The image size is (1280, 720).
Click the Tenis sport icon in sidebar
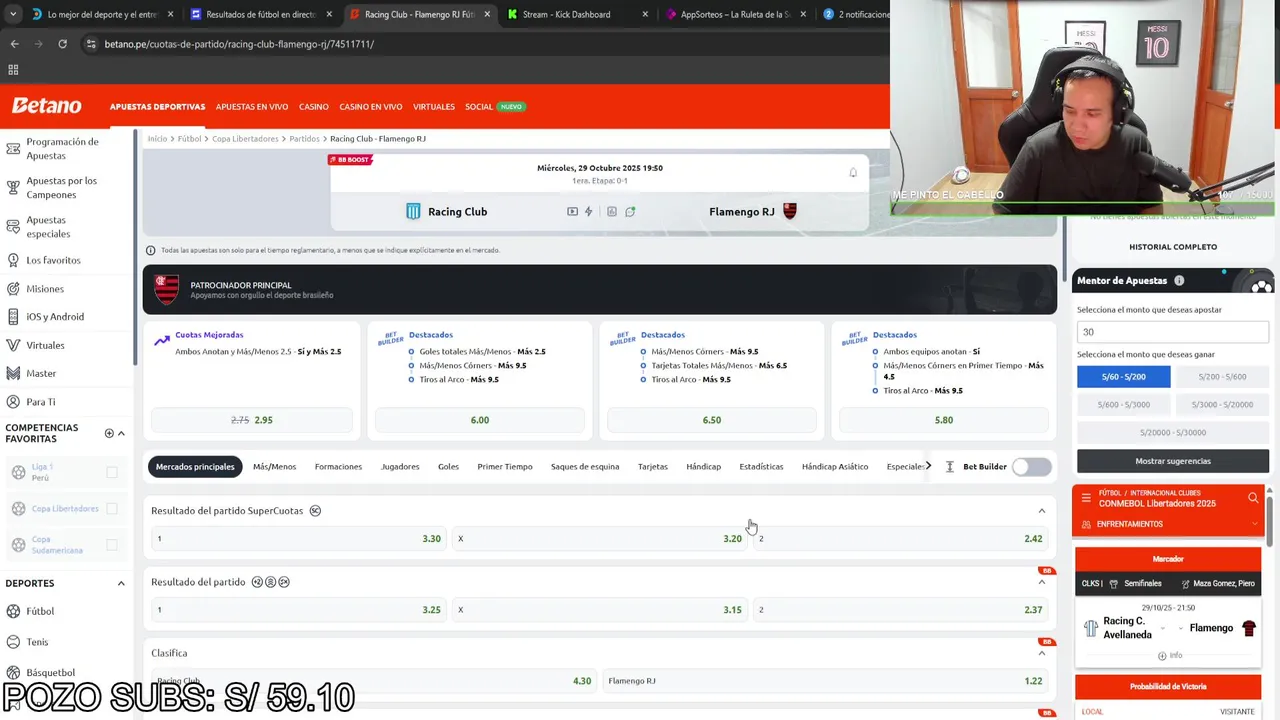pyautogui.click(x=13, y=642)
